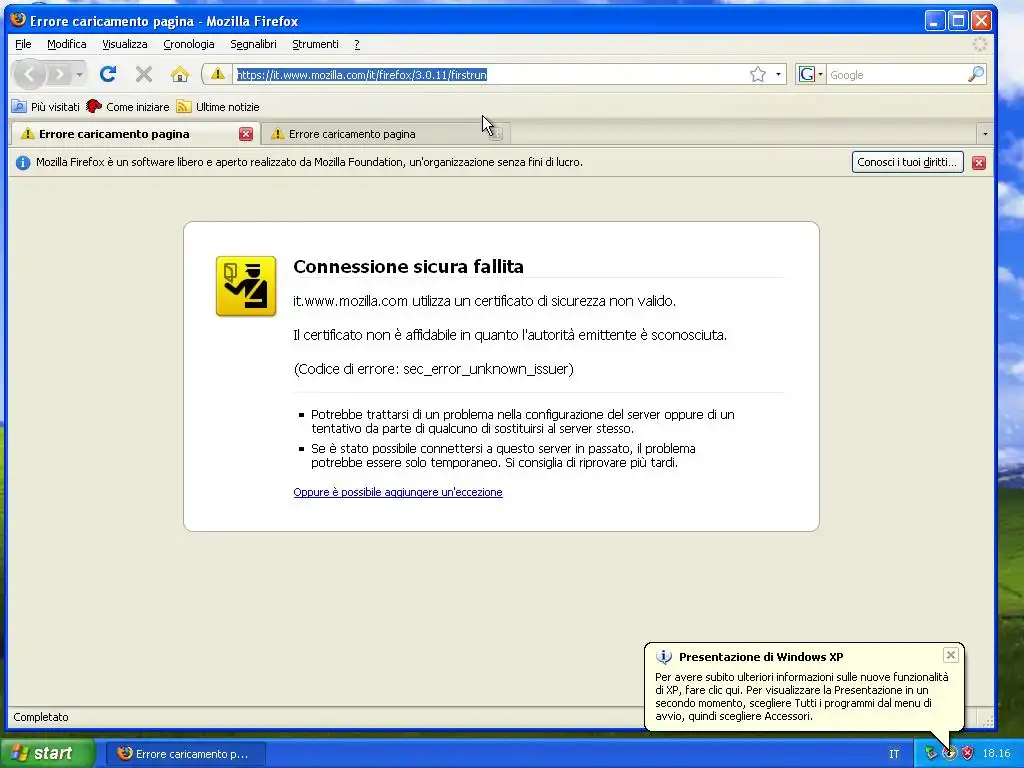Viewport: 1024px width, 768px height.
Task: Click the Forward navigation arrow
Action: point(59,74)
